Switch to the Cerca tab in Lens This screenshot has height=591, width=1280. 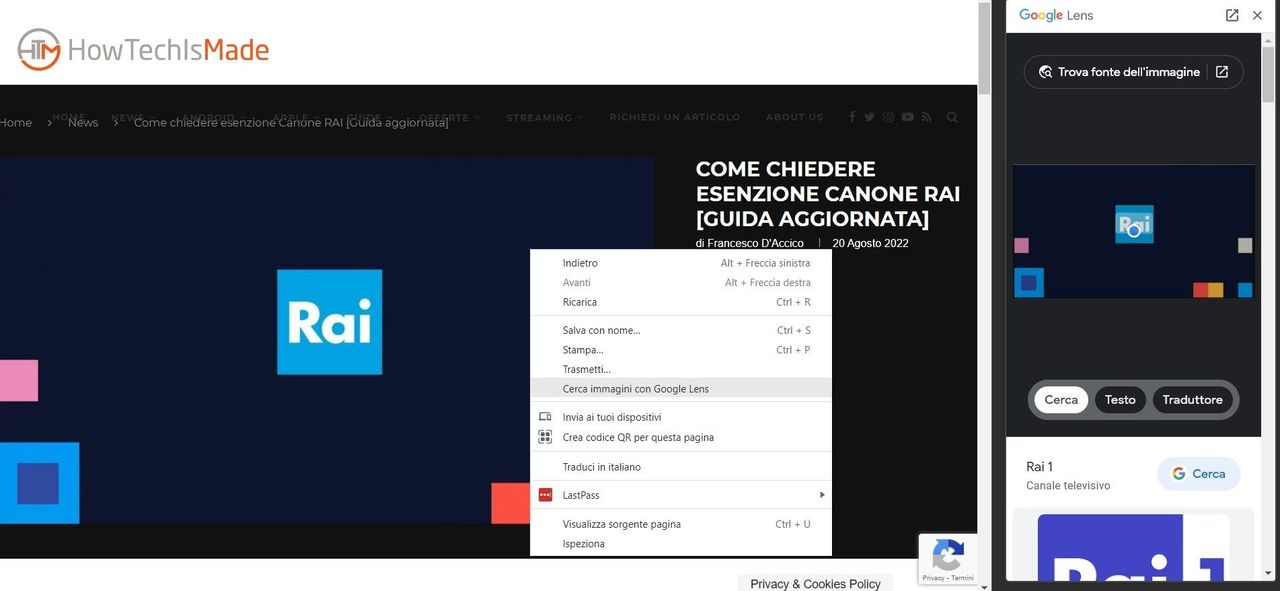click(x=1061, y=400)
